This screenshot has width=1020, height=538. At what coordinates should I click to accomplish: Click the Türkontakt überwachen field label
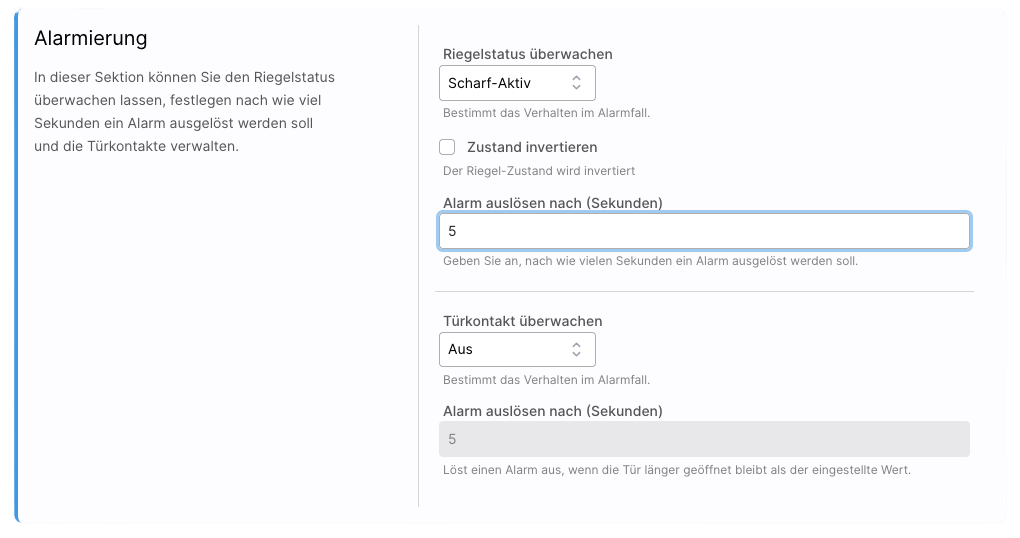(522, 321)
